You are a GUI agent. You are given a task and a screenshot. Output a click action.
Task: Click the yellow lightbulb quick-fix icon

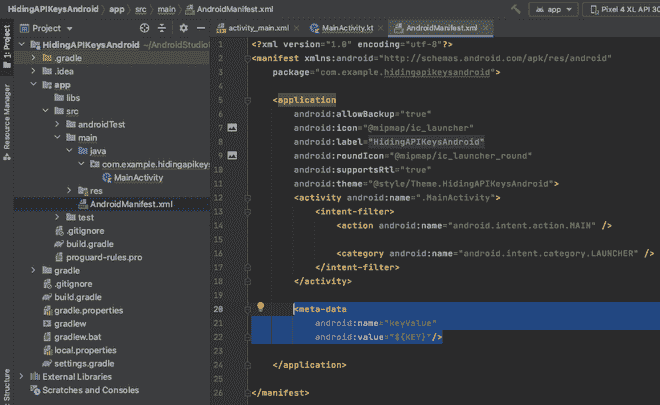pyautogui.click(x=260, y=309)
